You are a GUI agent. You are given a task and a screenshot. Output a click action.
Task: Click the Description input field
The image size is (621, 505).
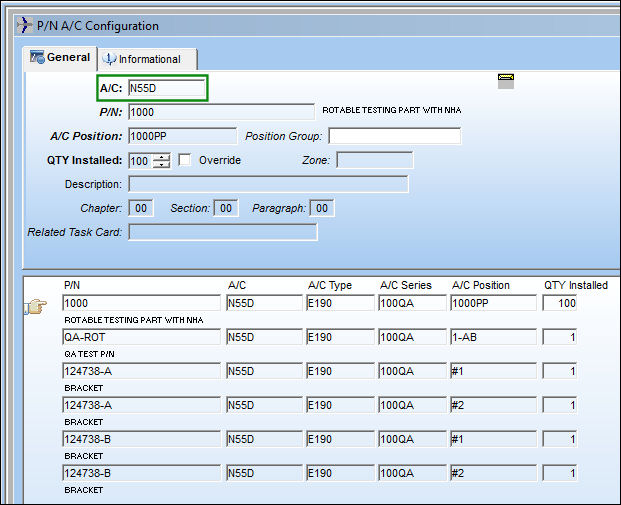268,184
